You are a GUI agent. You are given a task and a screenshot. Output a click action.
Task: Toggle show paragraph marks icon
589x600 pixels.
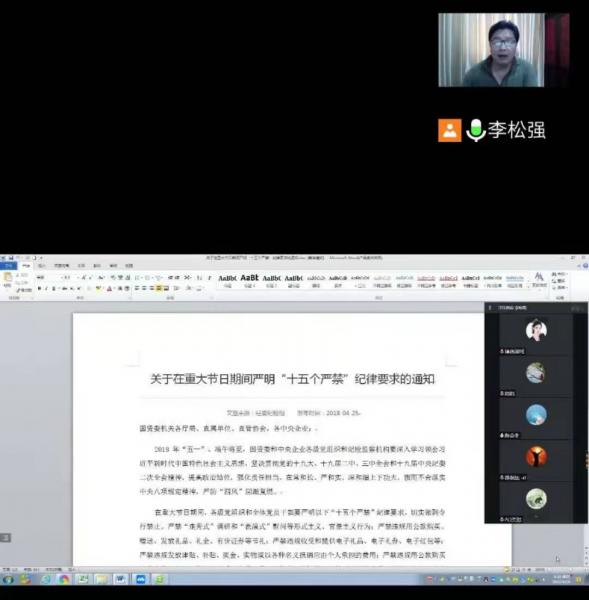click(x=209, y=278)
